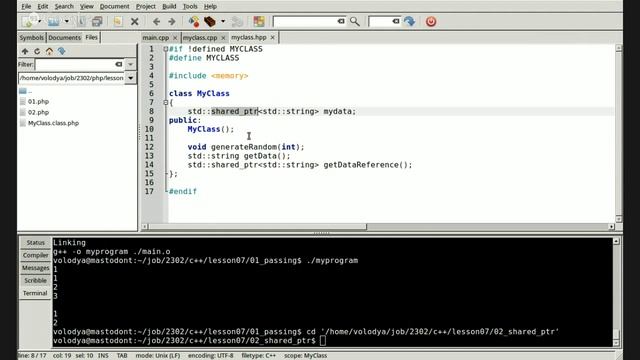Viewport: 640px width, 360px height.
Task: Build the project with the brick icon
Action: coord(210,21)
